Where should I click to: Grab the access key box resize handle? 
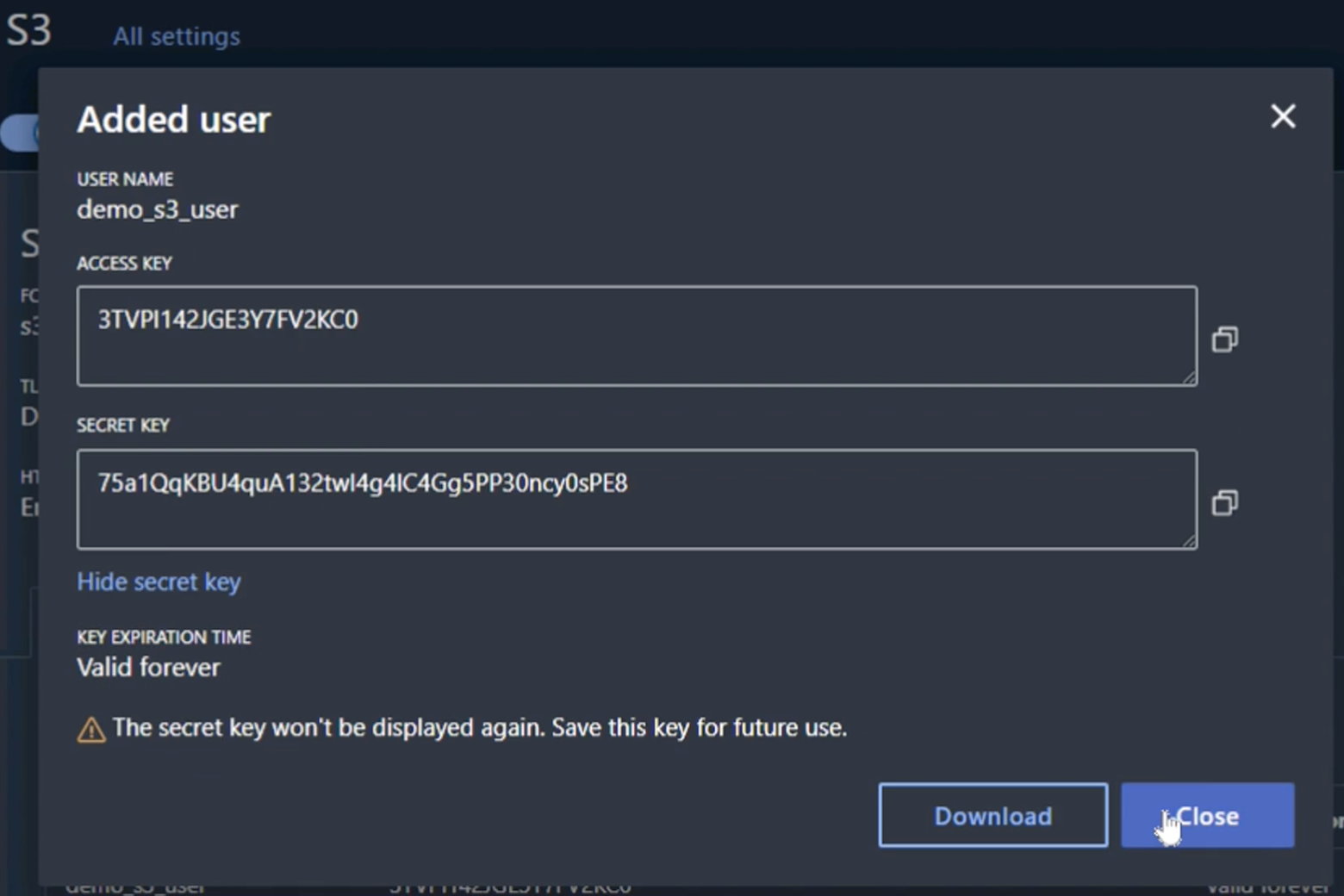click(1190, 378)
